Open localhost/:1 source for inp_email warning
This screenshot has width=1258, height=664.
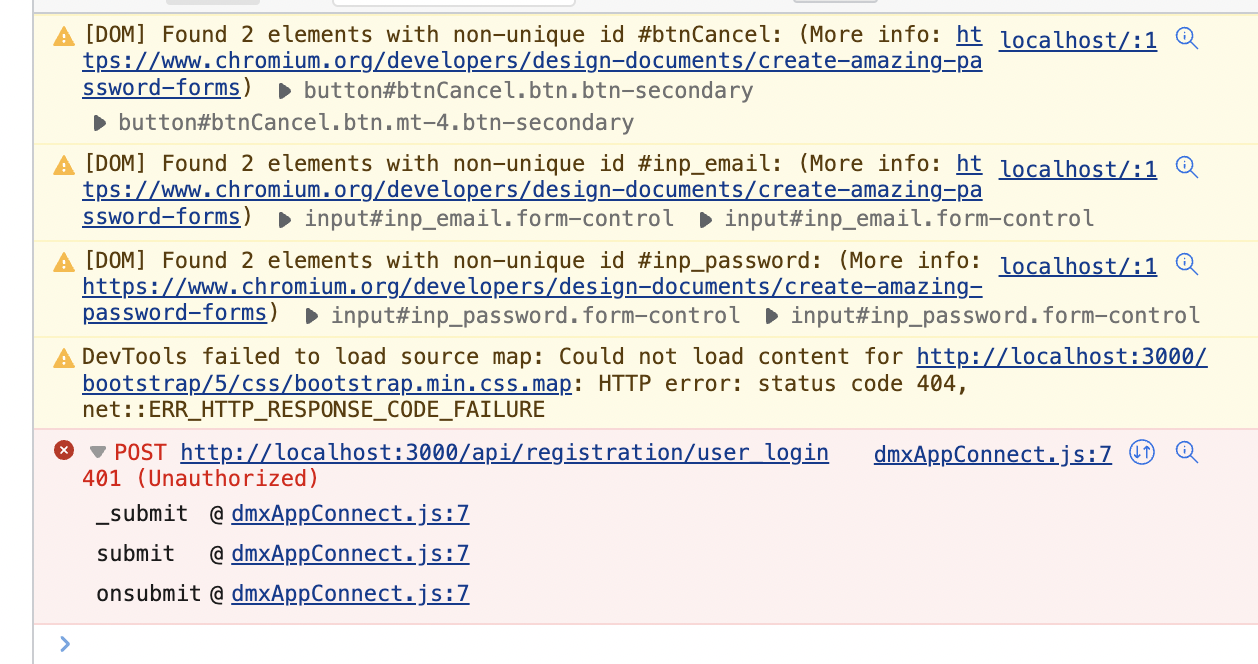pyautogui.click(x=1078, y=169)
